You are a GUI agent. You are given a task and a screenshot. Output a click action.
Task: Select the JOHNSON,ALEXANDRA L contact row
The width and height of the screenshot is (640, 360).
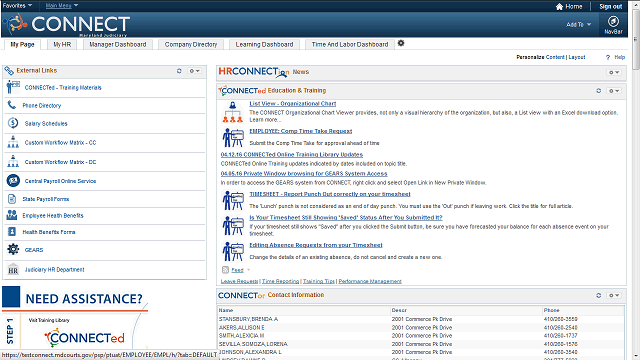pos(421,352)
